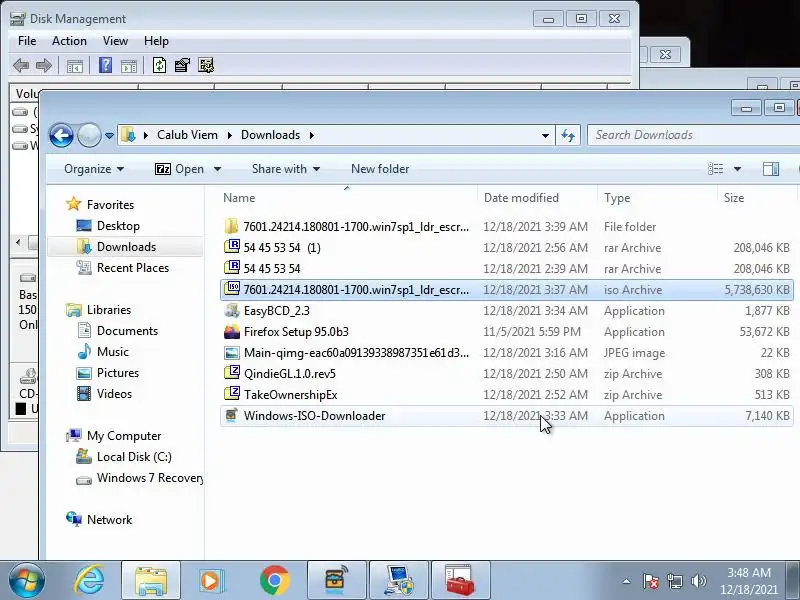Open Action menu in Disk Management

(x=69, y=41)
